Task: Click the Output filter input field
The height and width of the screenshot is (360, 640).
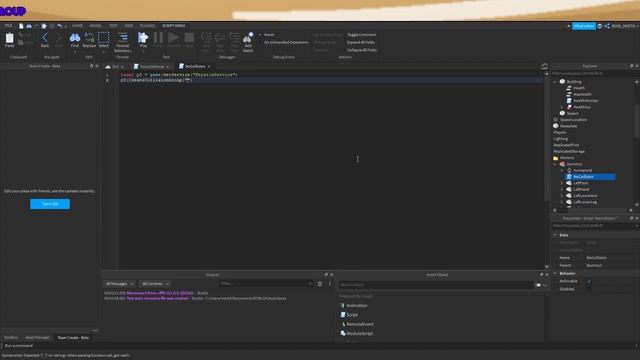Action: 266,284
